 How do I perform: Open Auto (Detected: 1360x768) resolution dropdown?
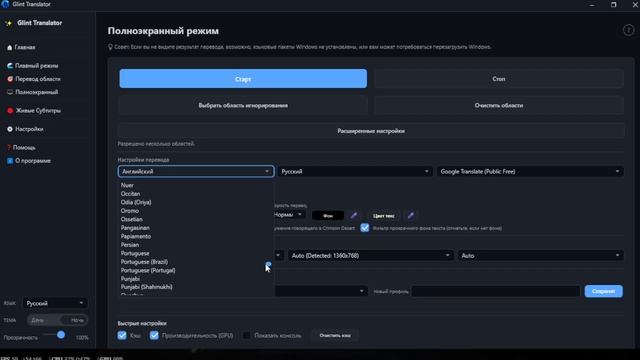370,256
